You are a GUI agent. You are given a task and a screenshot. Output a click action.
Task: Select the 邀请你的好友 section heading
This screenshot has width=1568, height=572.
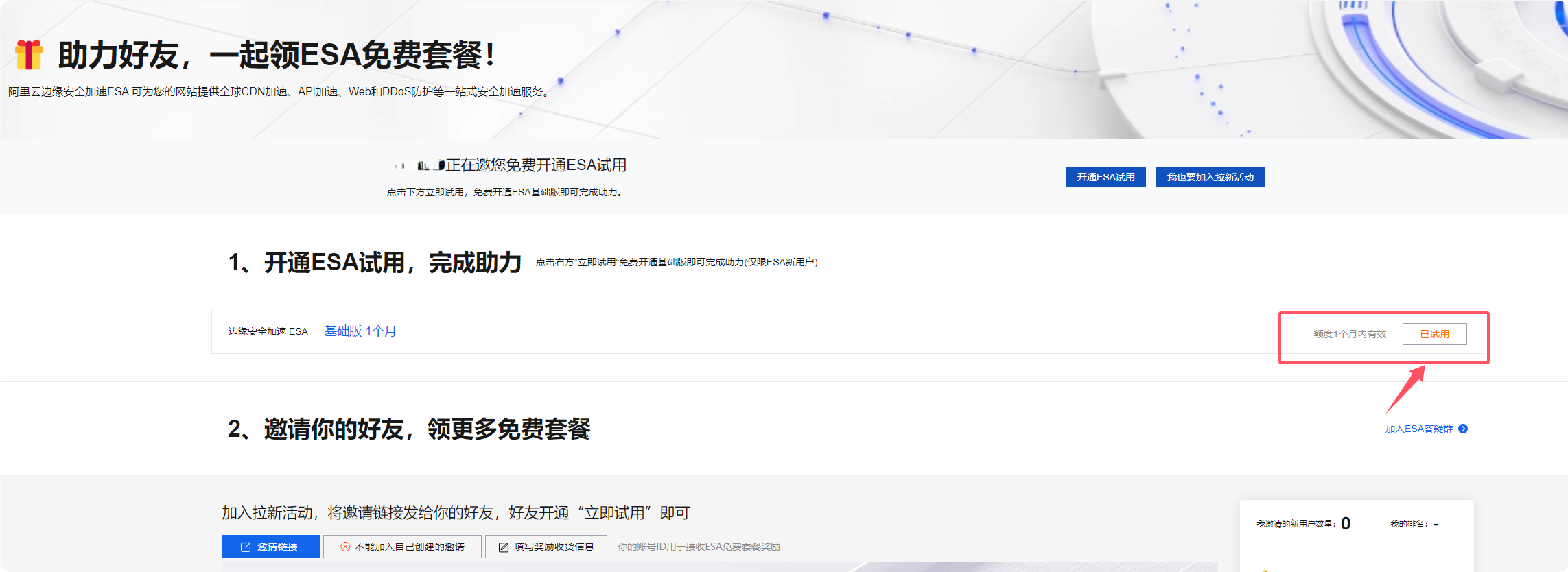[x=409, y=429]
